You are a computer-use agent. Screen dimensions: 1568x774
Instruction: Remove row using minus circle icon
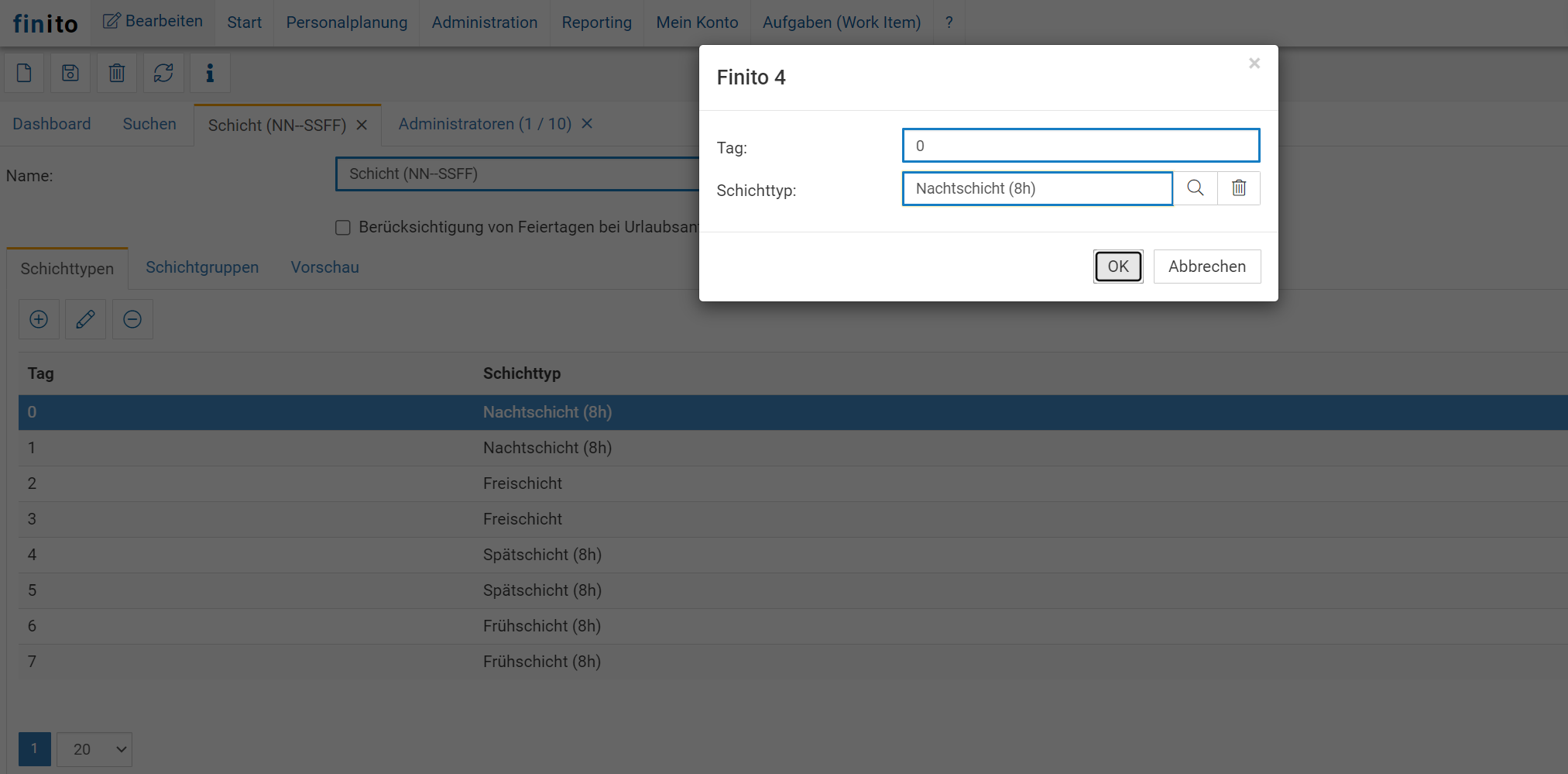click(132, 319)
